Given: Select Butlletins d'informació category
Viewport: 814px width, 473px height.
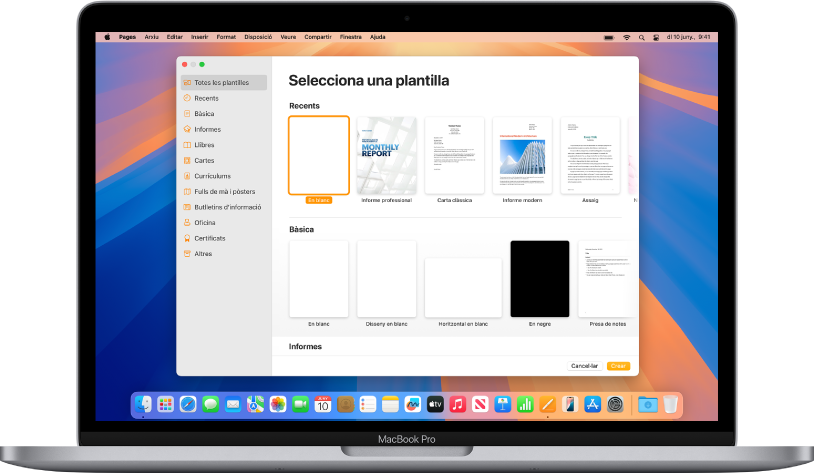Looking at the screenshot, I should [224, 207].
